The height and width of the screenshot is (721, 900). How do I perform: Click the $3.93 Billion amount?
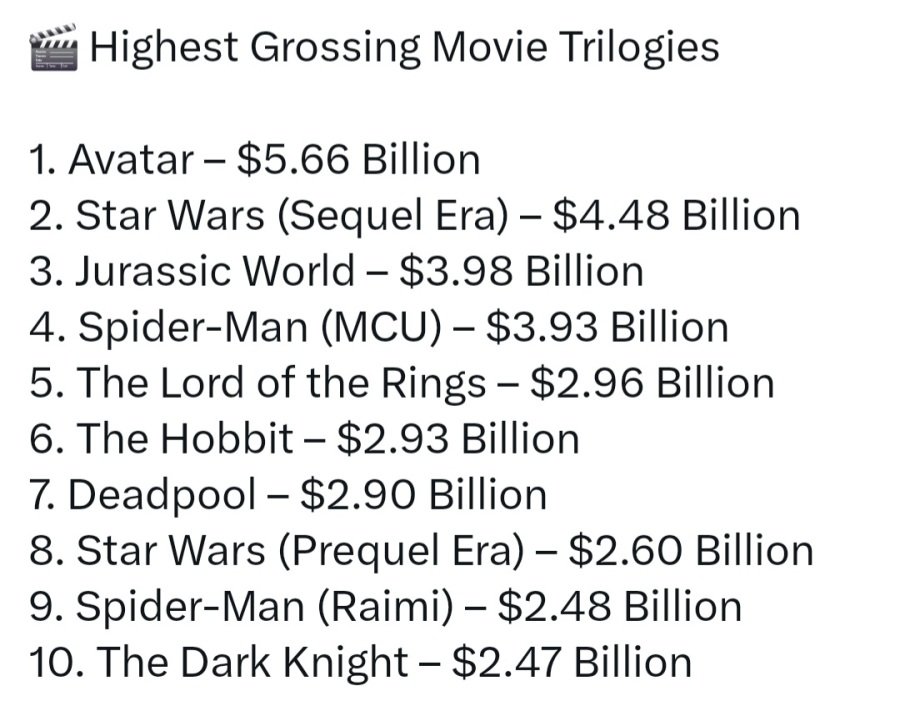[606, 328]
